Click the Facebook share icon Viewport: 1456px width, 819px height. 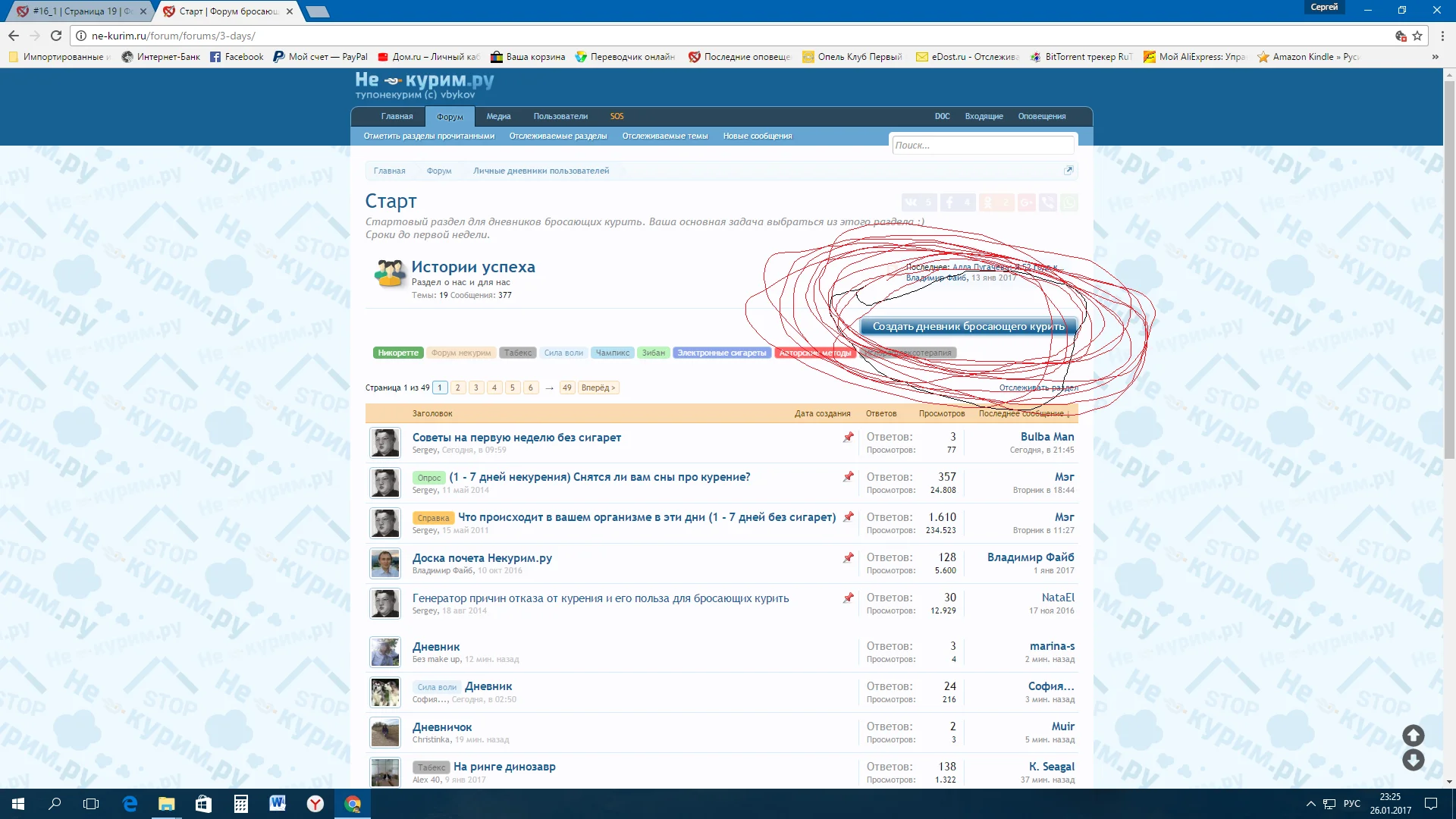click(957, 202)
